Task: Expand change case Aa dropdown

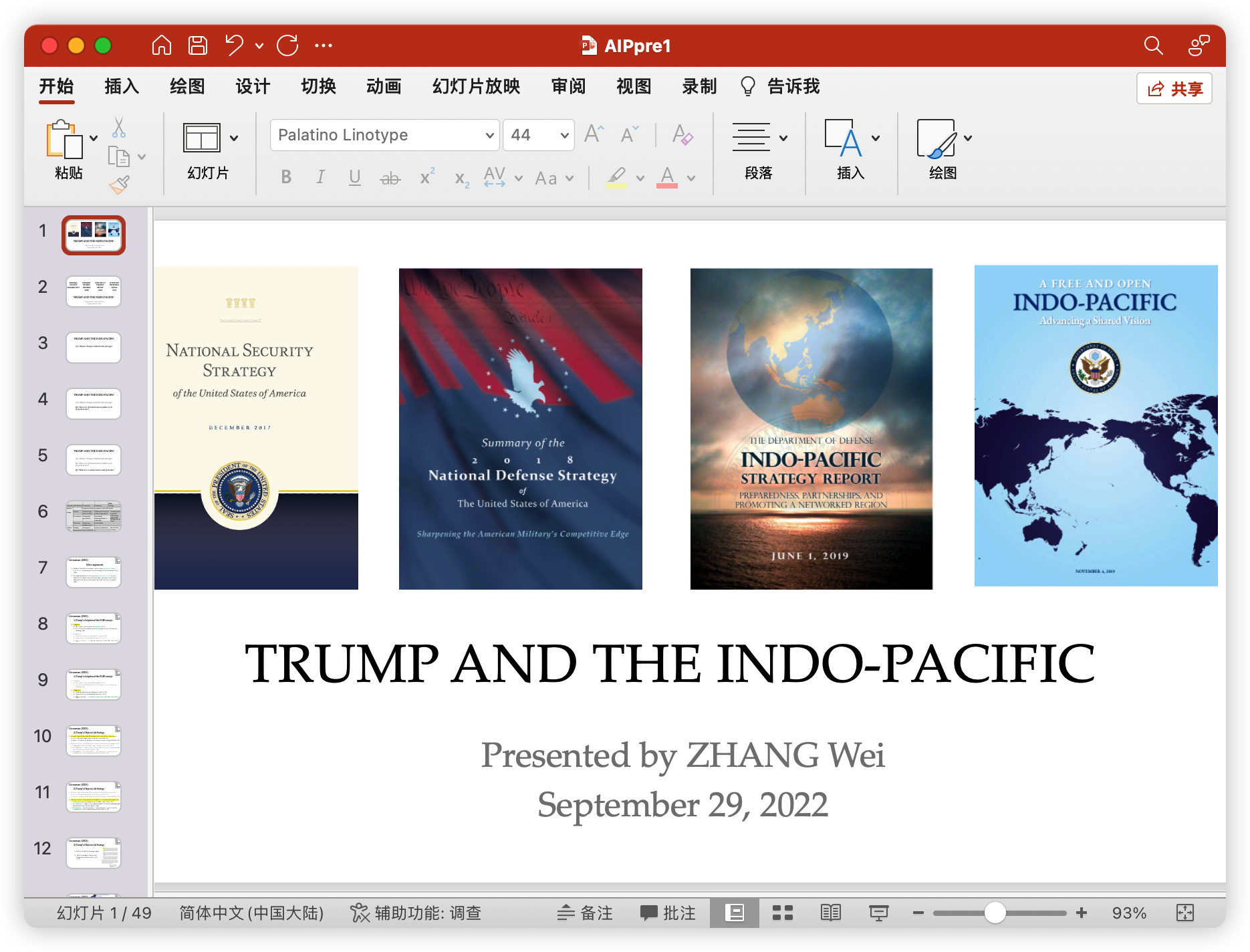Action: (x=570, y=178)
